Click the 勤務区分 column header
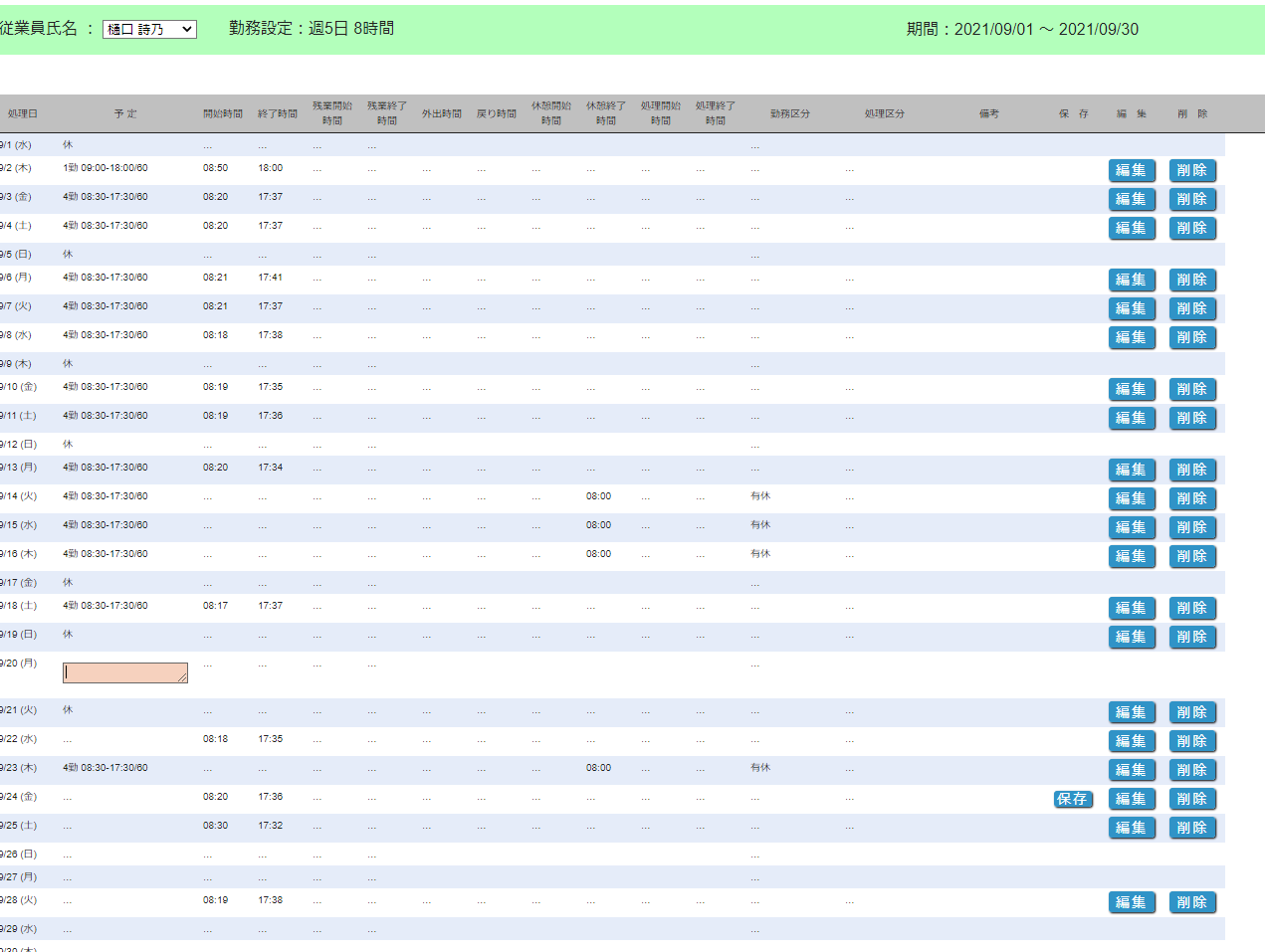The height and width of the screenshot is (952, 1265). click(x=789, y=113)
